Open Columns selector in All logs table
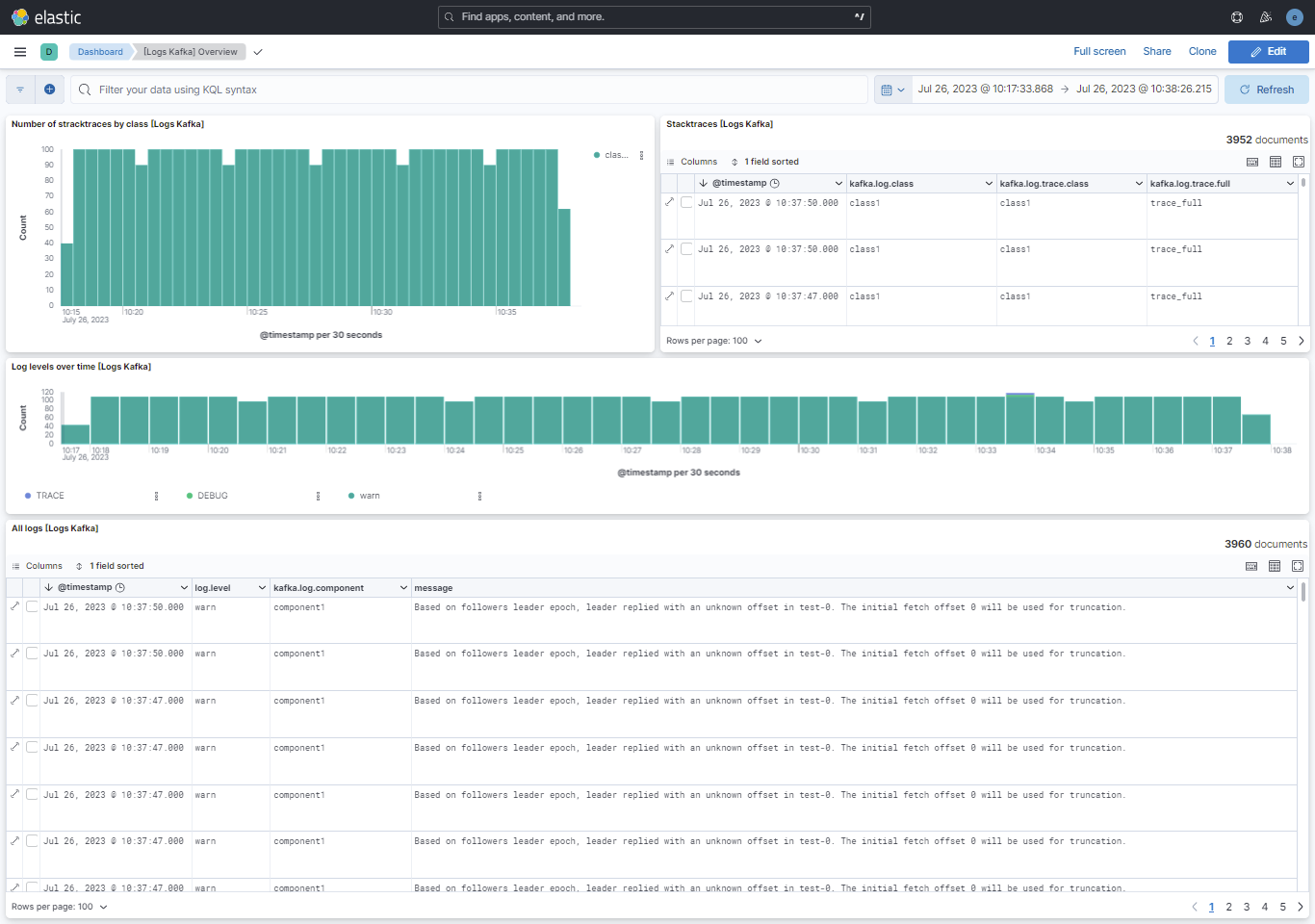The image size is (1315, 924). coord(38,566)
